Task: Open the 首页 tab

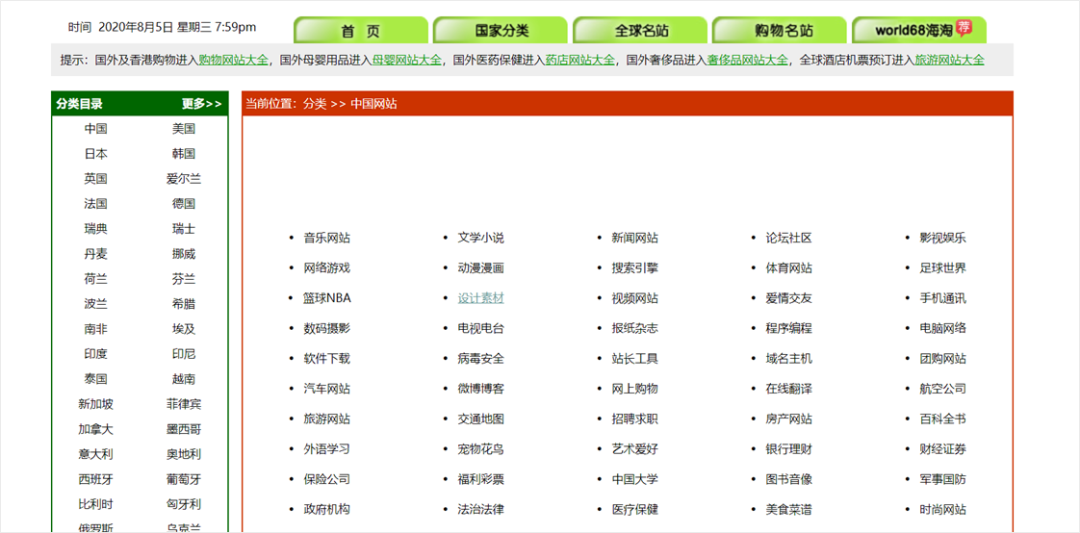Action: 361,30
